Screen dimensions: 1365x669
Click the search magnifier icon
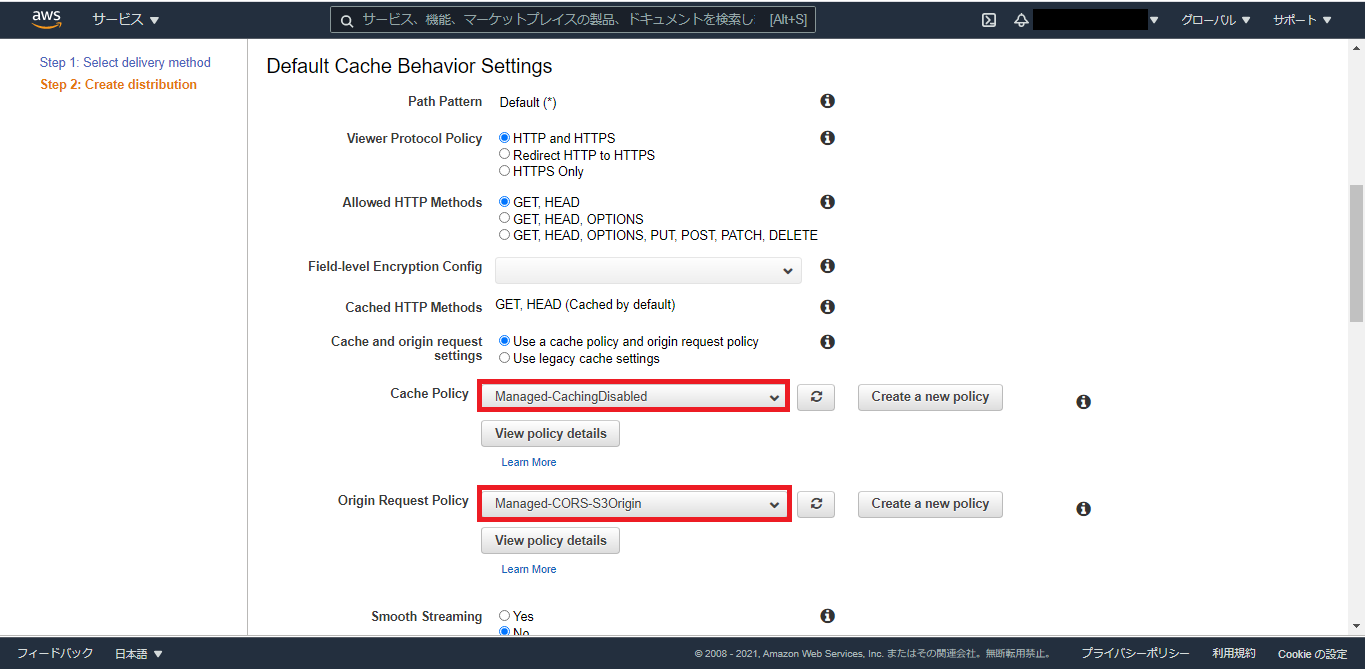347,20
